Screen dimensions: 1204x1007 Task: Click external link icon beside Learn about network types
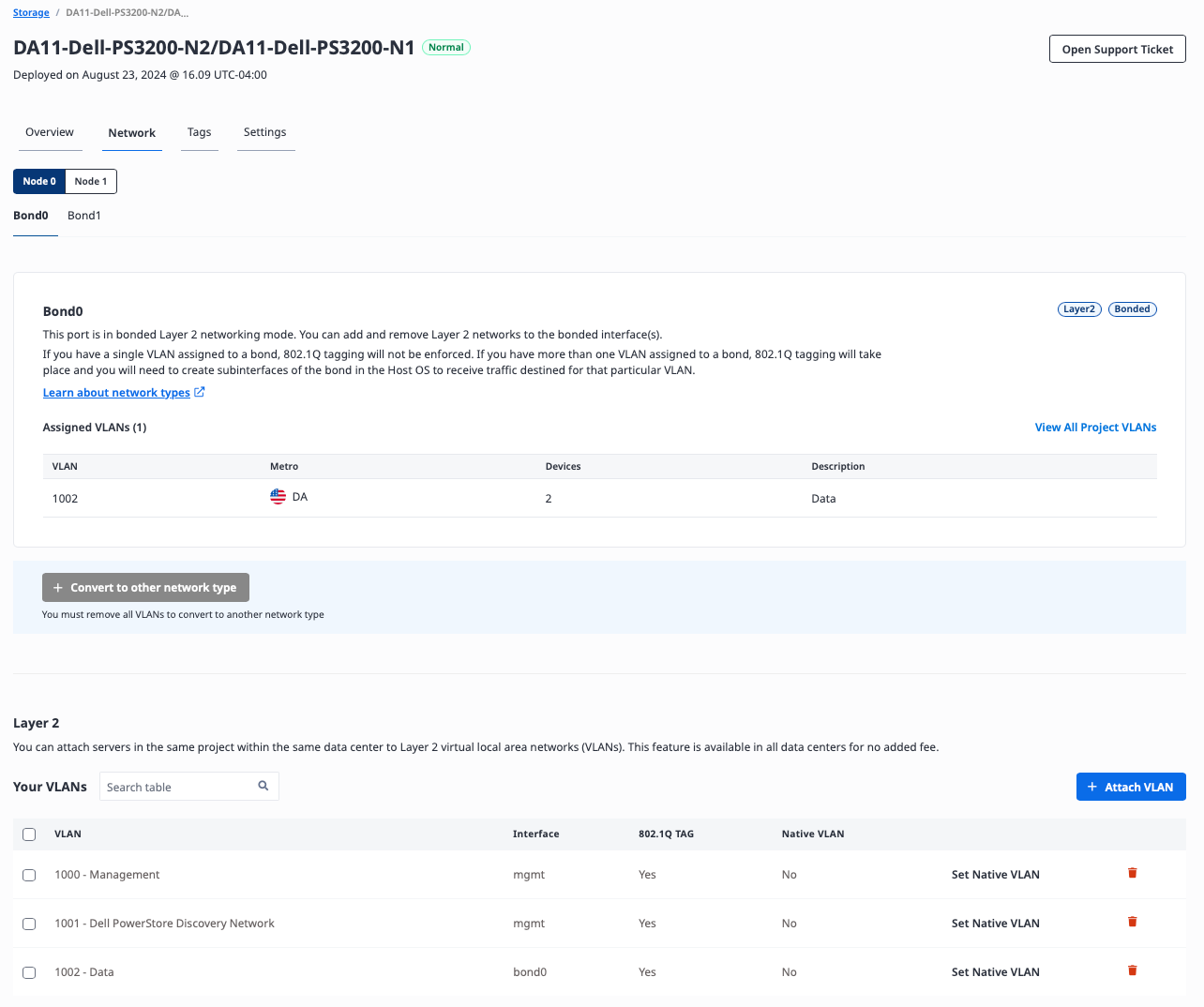click(x=199, y=392)
